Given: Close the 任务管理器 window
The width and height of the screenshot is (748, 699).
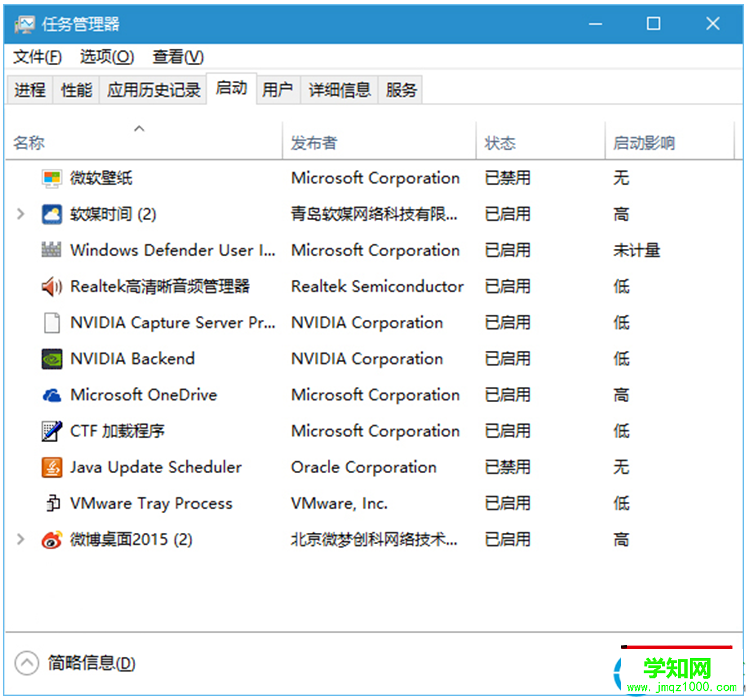Looking at the screenshot, I should pyautogui.click(x=713, y=24).
